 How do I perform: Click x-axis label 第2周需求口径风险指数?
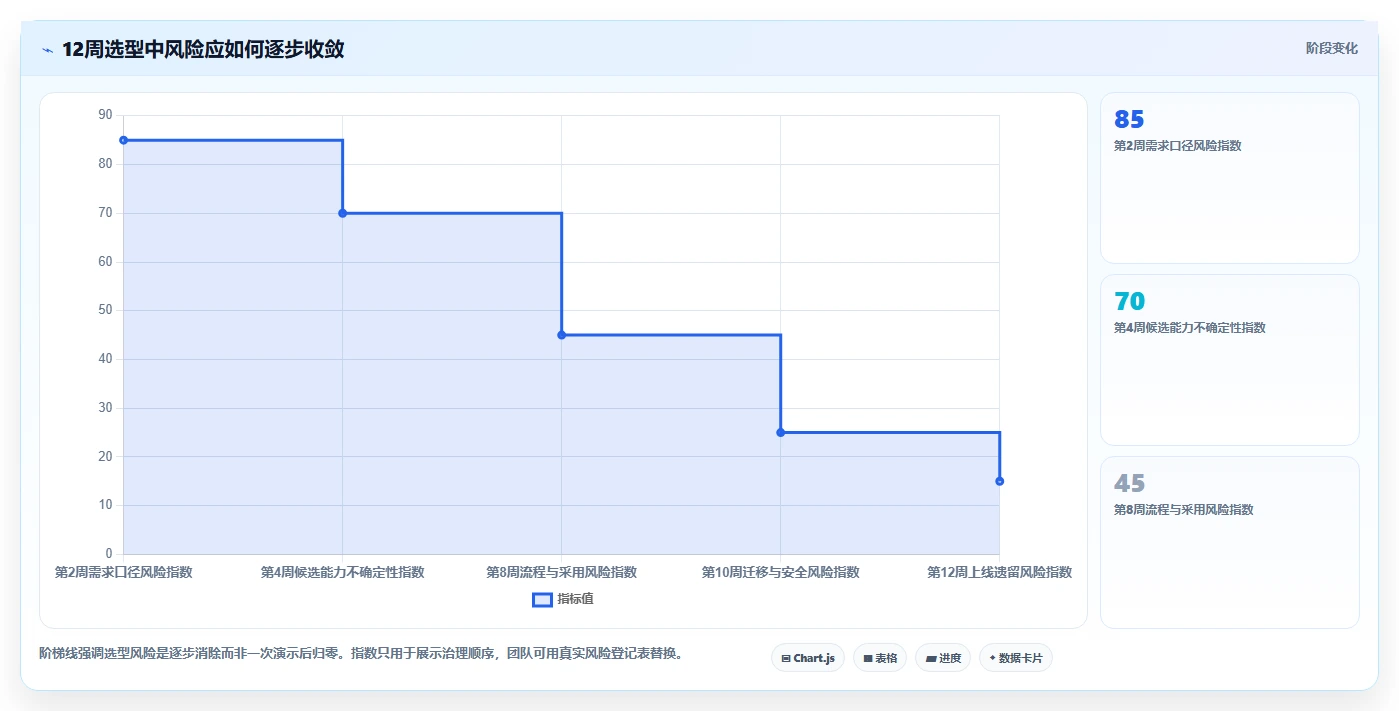[123, 572]
